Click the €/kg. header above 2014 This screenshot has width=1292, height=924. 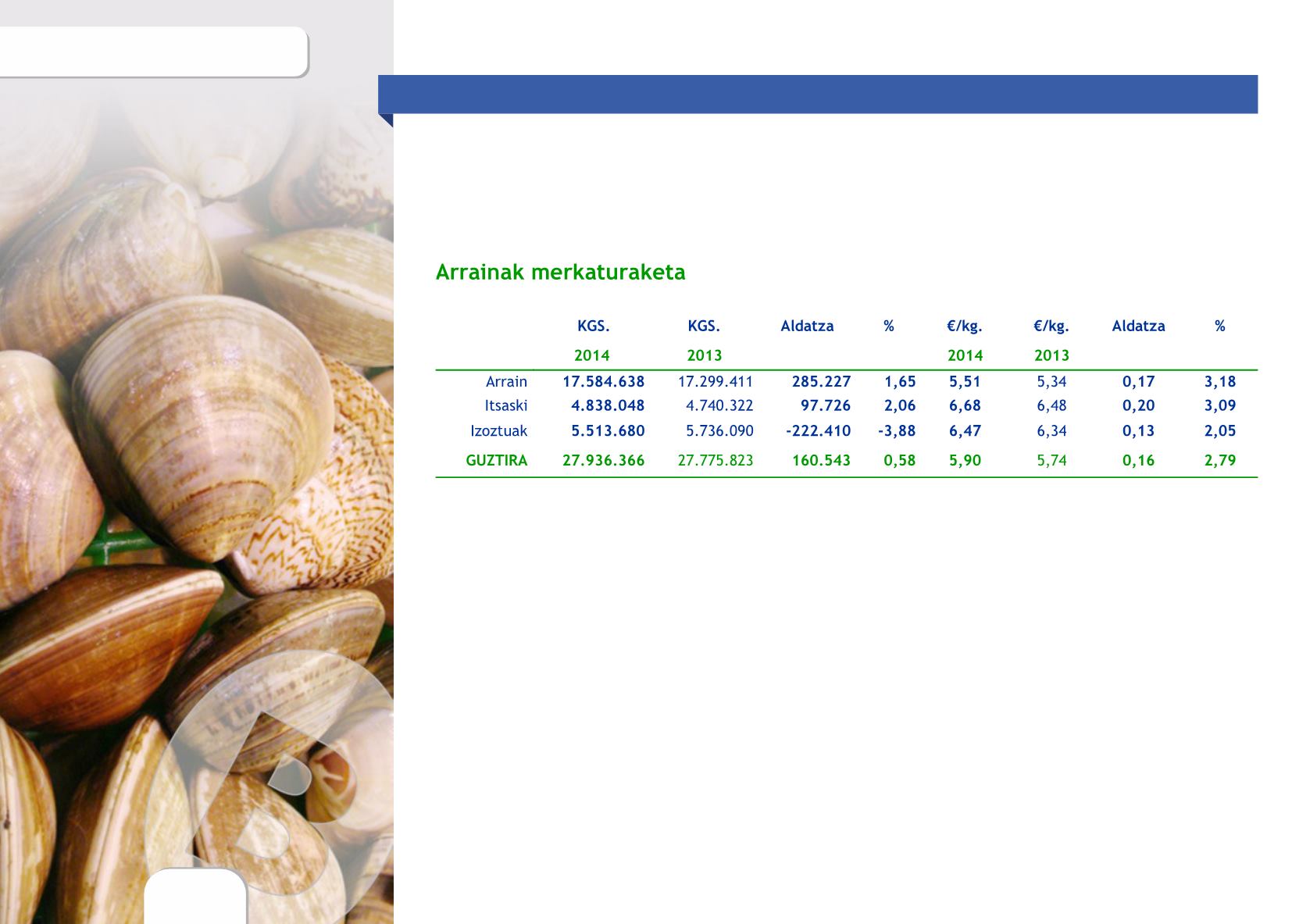pyautogui.click(x=964, y=326)
